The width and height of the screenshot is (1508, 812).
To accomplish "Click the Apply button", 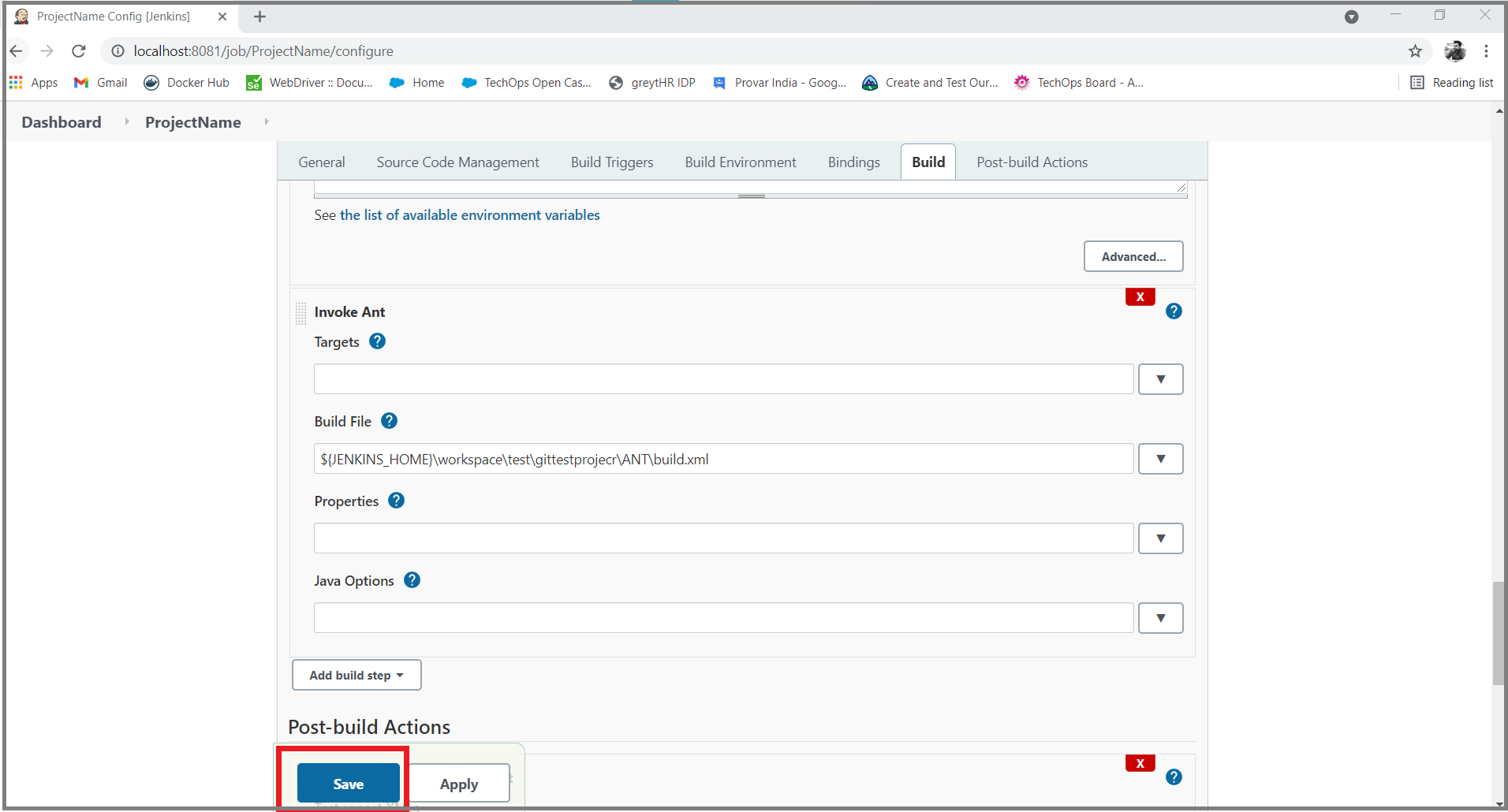I will [459, 784].
